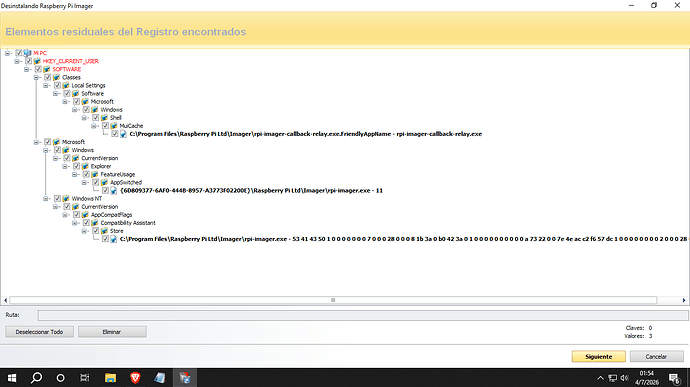Open the Windows Start menu
This screenshot has width=690, height=387.
[x=12, y=378]
